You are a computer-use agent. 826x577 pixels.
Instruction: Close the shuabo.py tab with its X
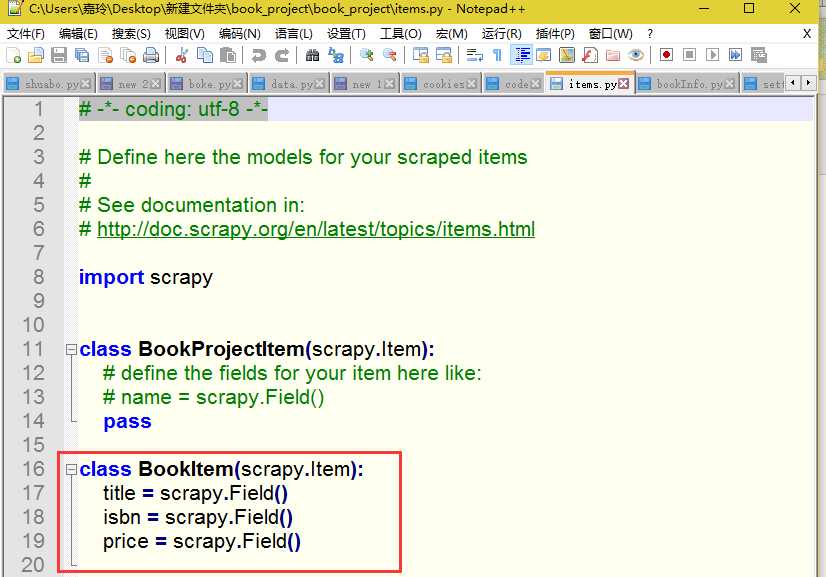point(86,84)
